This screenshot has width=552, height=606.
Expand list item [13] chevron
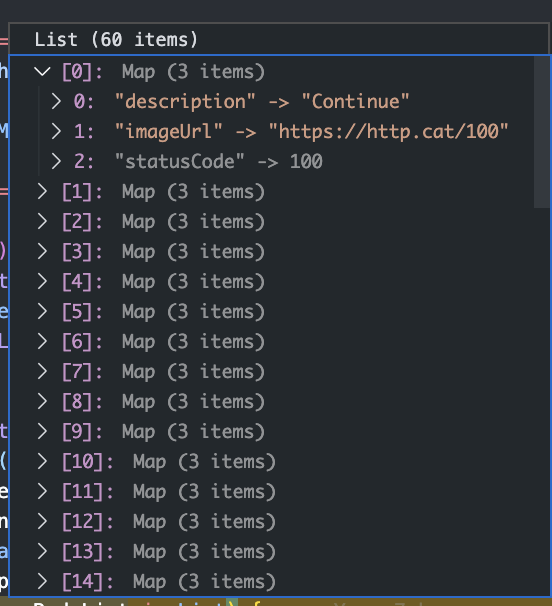click(42, 551)
